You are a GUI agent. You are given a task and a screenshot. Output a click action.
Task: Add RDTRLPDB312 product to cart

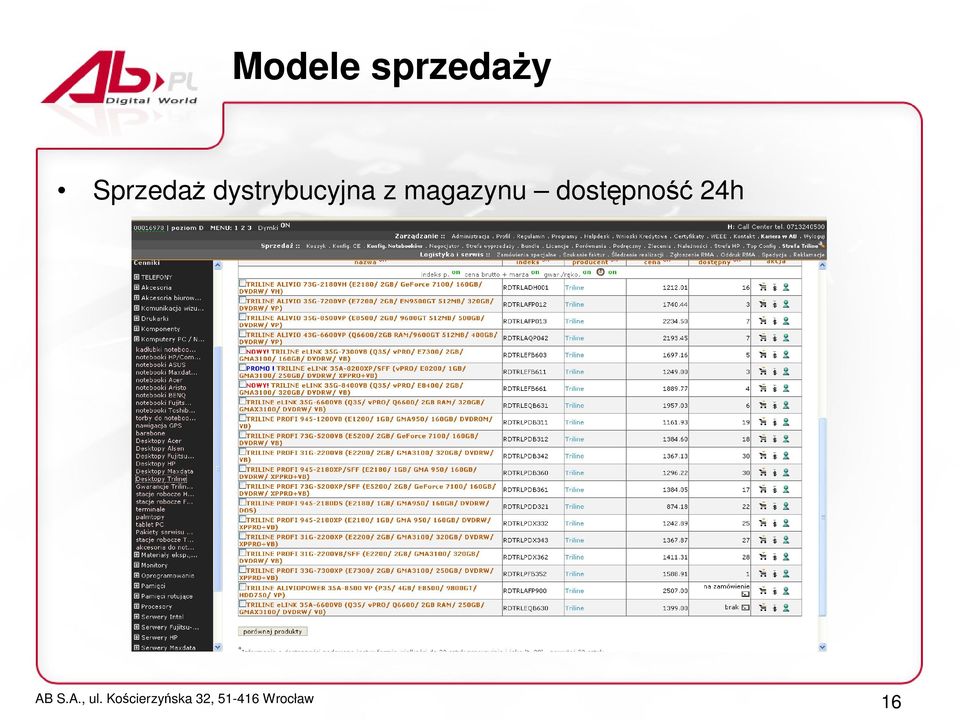click(763, 439)
